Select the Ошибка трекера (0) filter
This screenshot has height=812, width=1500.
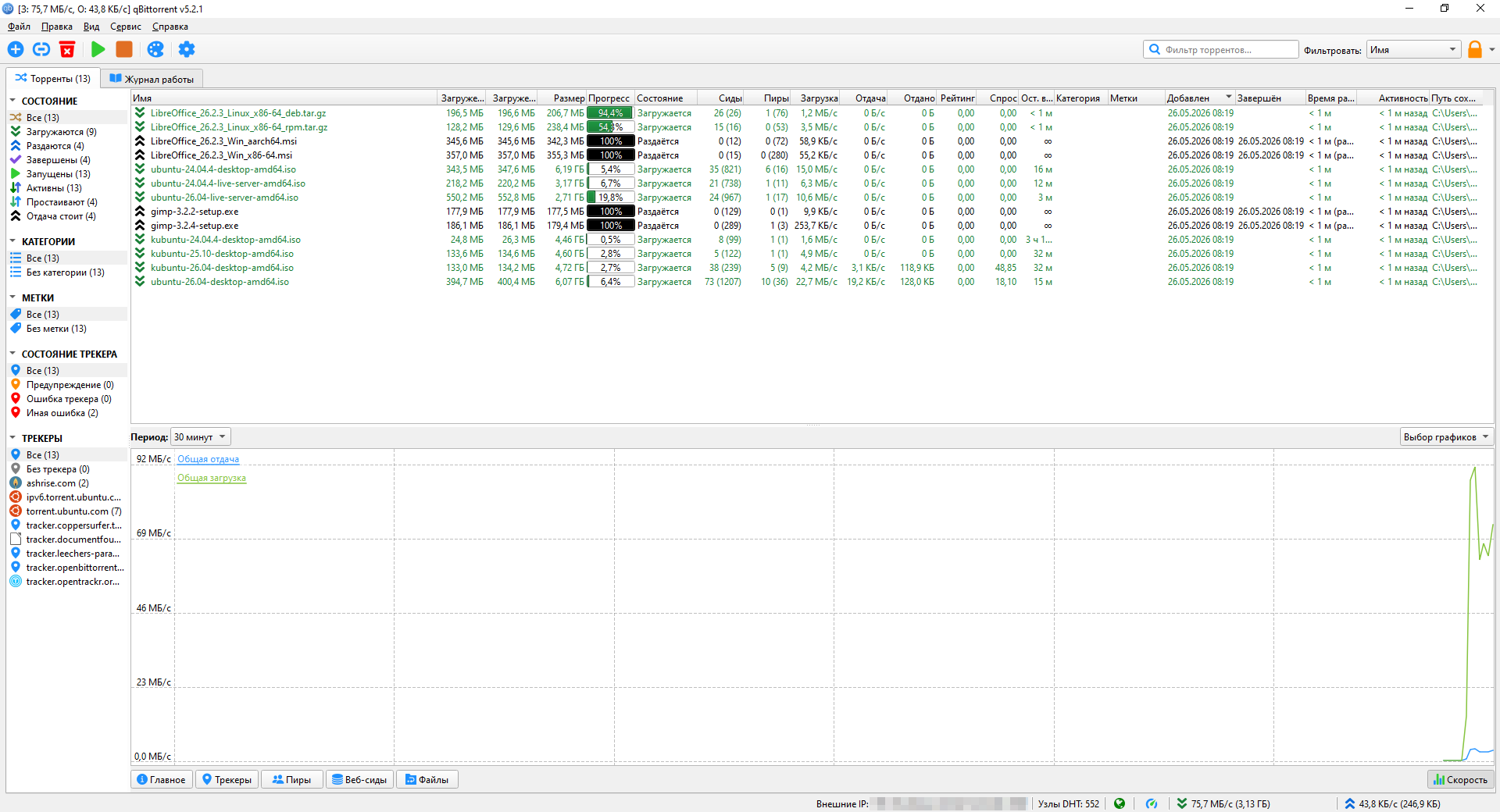click(x=67, y=399)
